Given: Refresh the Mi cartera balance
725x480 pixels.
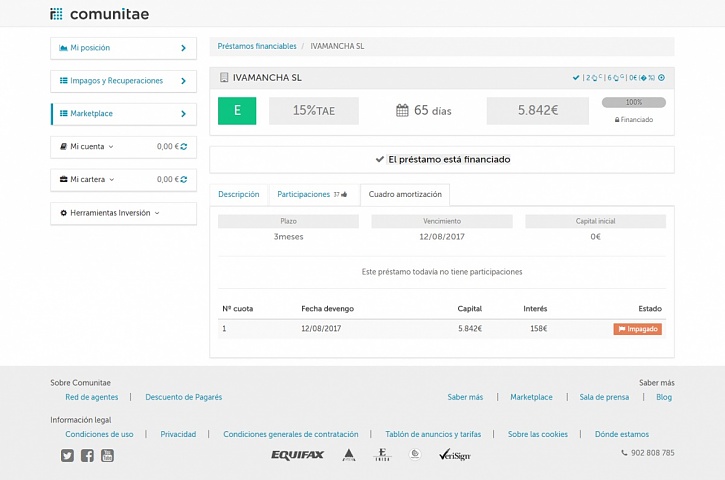Looking at the screenshot, I should click(184, 180).
